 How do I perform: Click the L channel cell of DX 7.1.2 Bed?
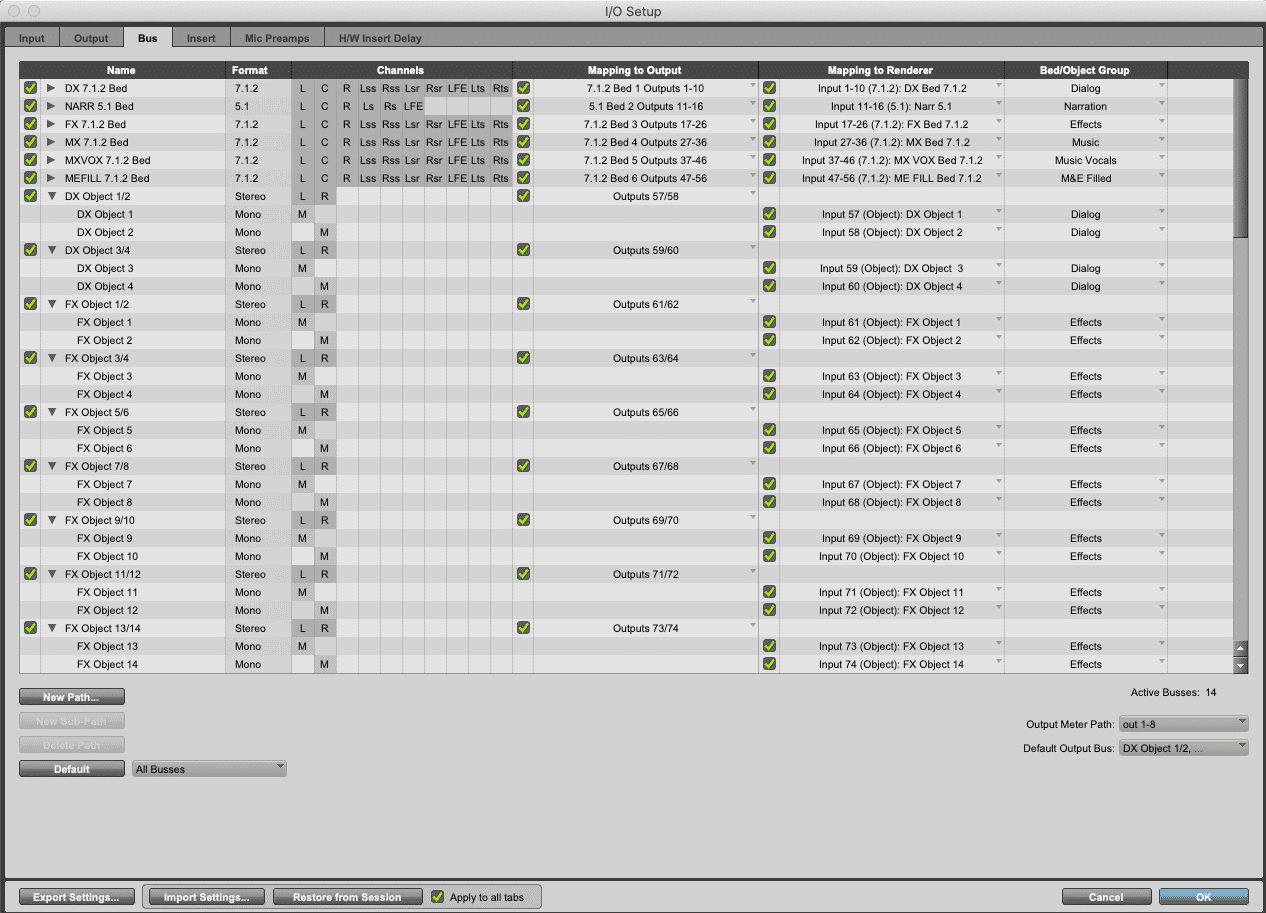click(302, 88)
